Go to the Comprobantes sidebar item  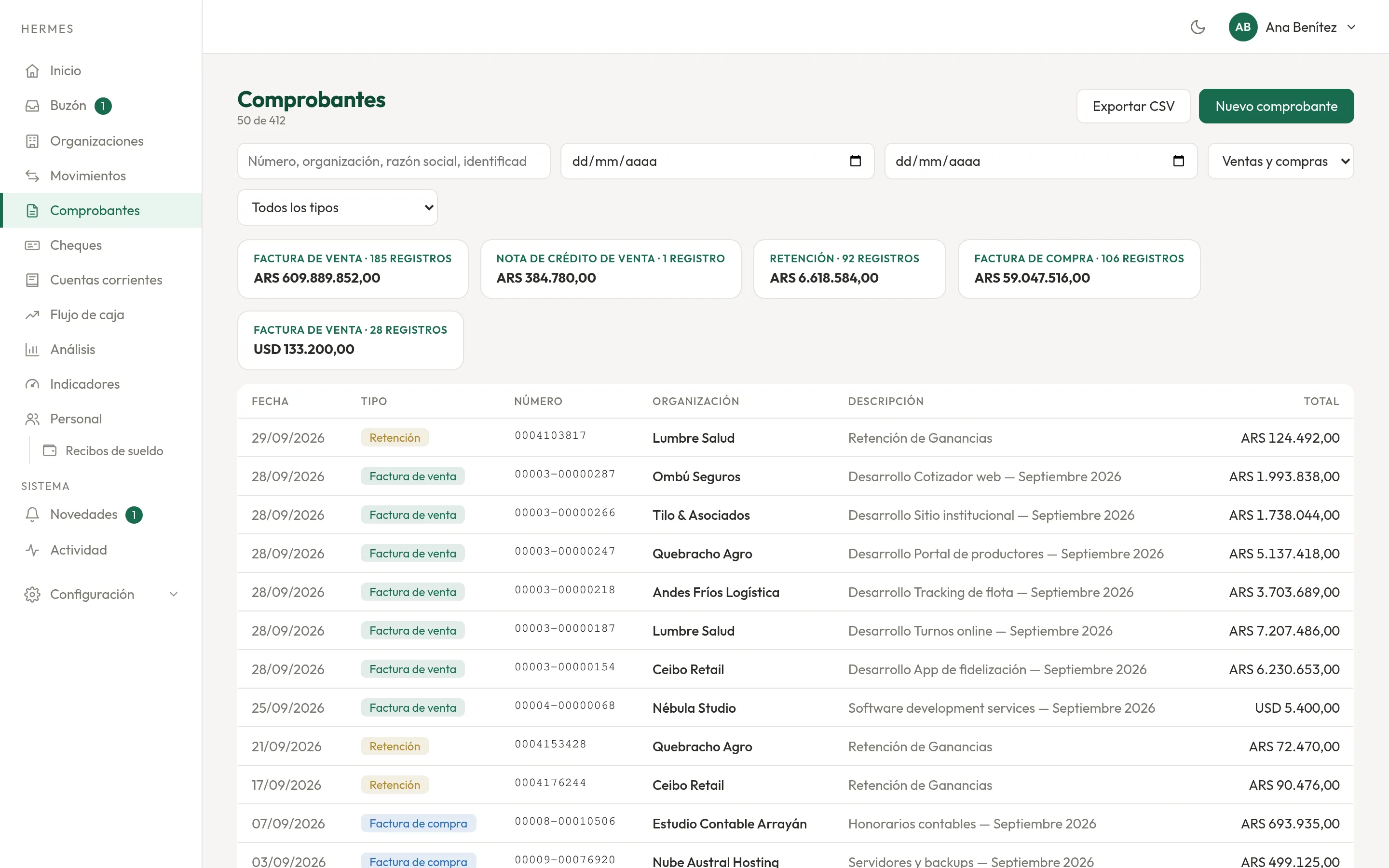(x=101, y=211)
